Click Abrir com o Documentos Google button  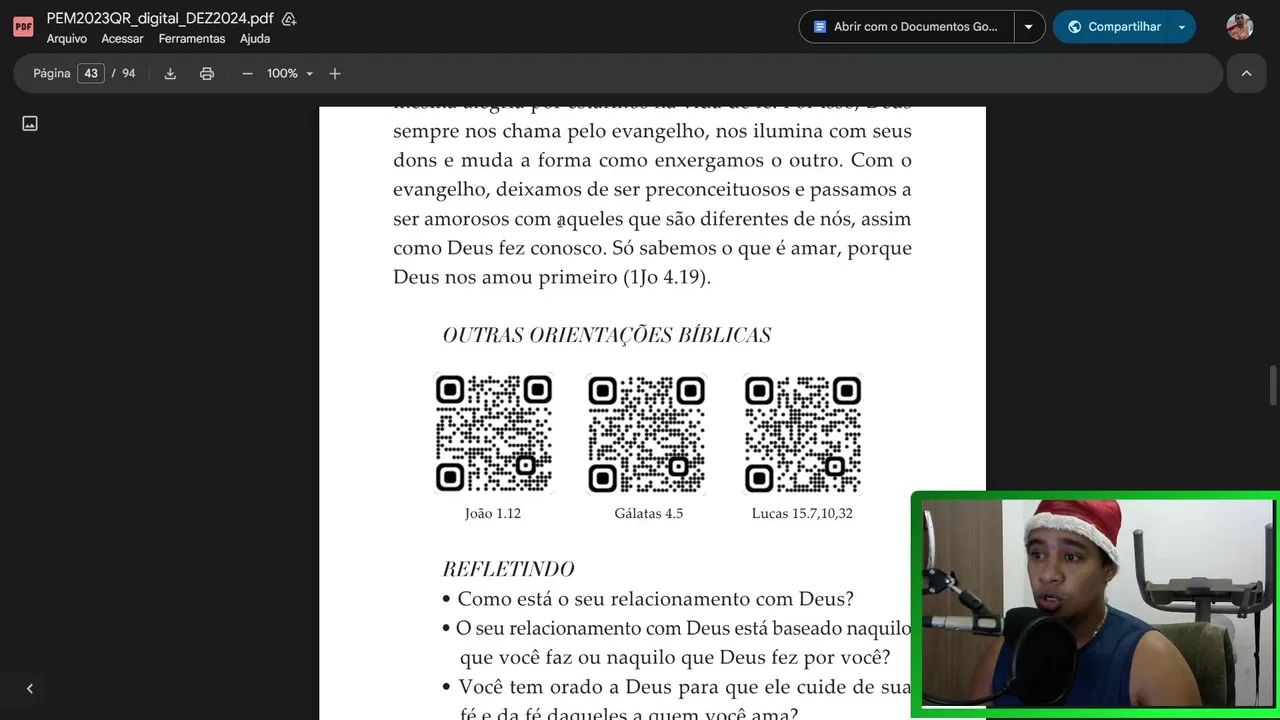point(906,27)
